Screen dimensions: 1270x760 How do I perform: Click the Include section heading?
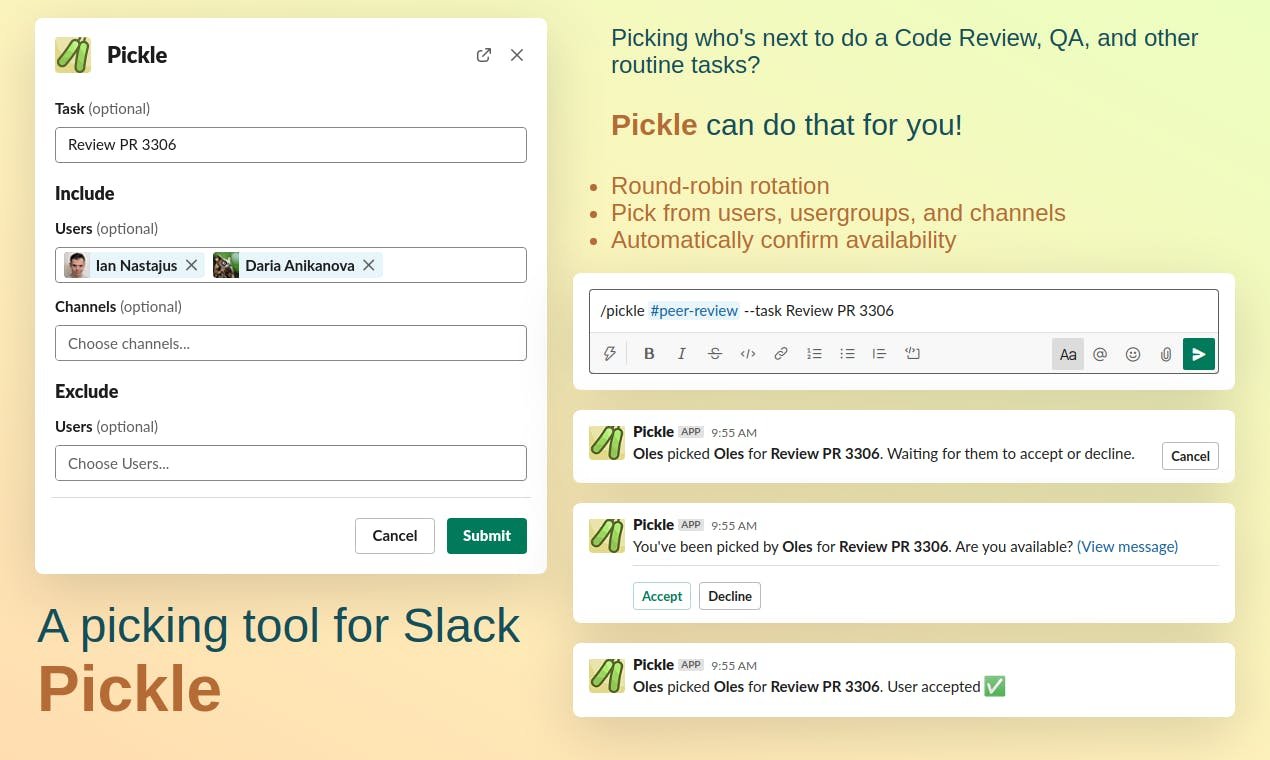(85, 193)
